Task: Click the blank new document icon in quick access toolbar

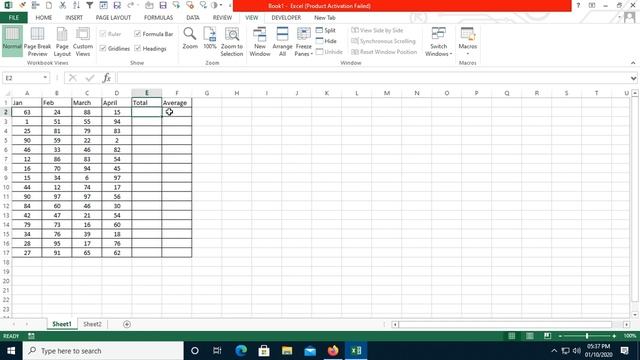Action: [x=49, y=5]
